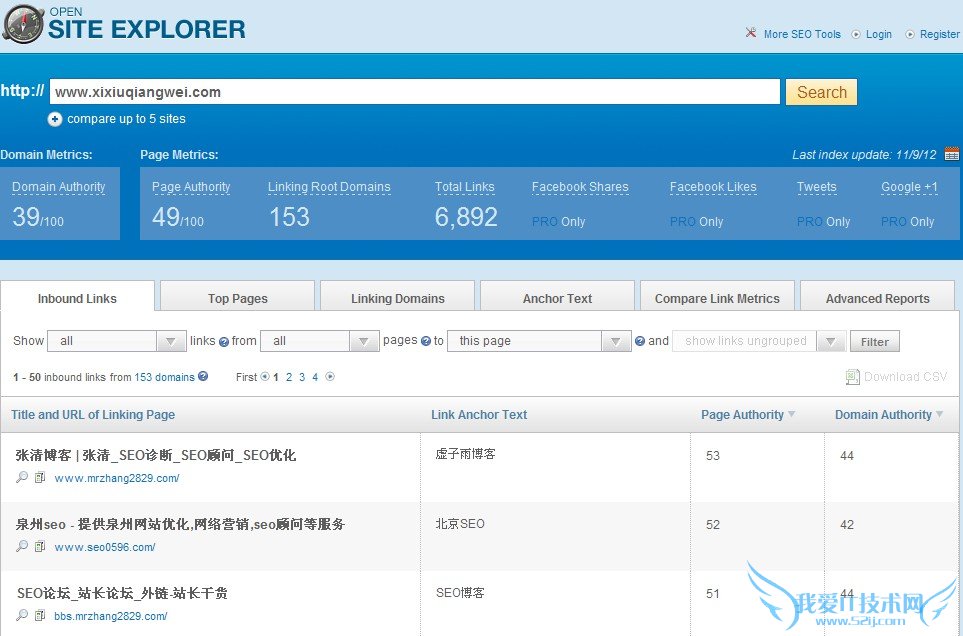
Task: Click help icon next to 153 domains
Action: (x=203, y=377)
